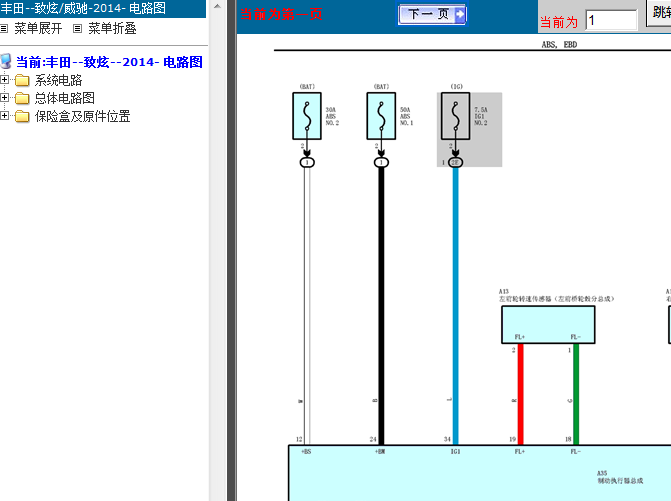Click the ABS, EBD diagram title
The image size is (671, 501).
[559, 44]
